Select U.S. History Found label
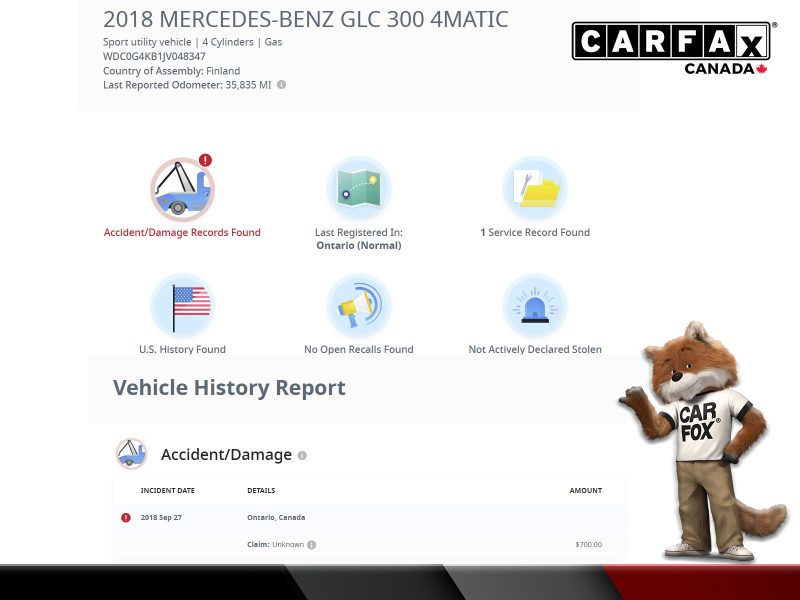The image size is (800, 600). click(182, 350)
